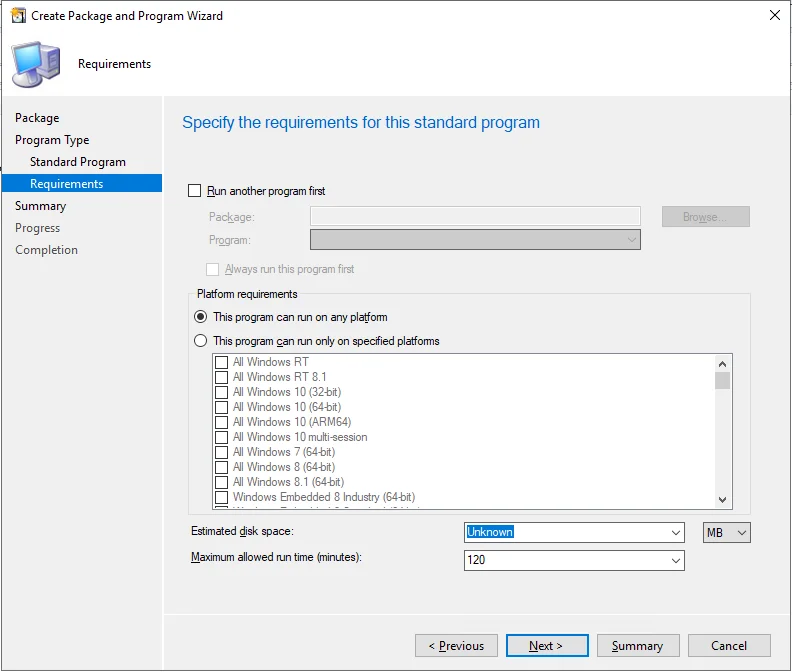Enable Run another program first checkbox
Viewport: 792px width, 672px height.
tap(194, 190)
